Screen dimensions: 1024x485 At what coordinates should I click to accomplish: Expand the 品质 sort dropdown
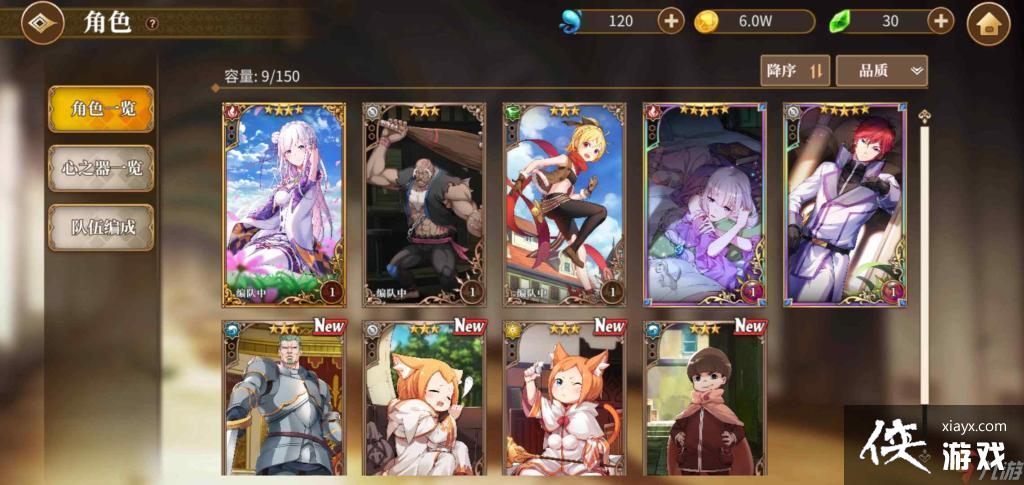point(882,70)
